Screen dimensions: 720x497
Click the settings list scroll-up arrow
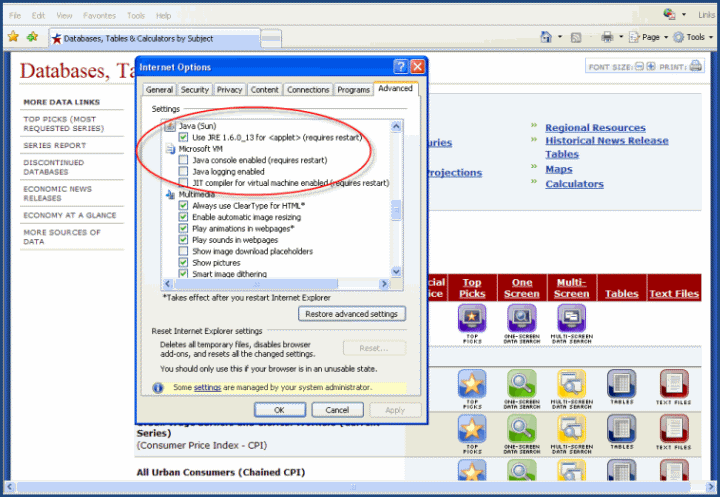396,126
